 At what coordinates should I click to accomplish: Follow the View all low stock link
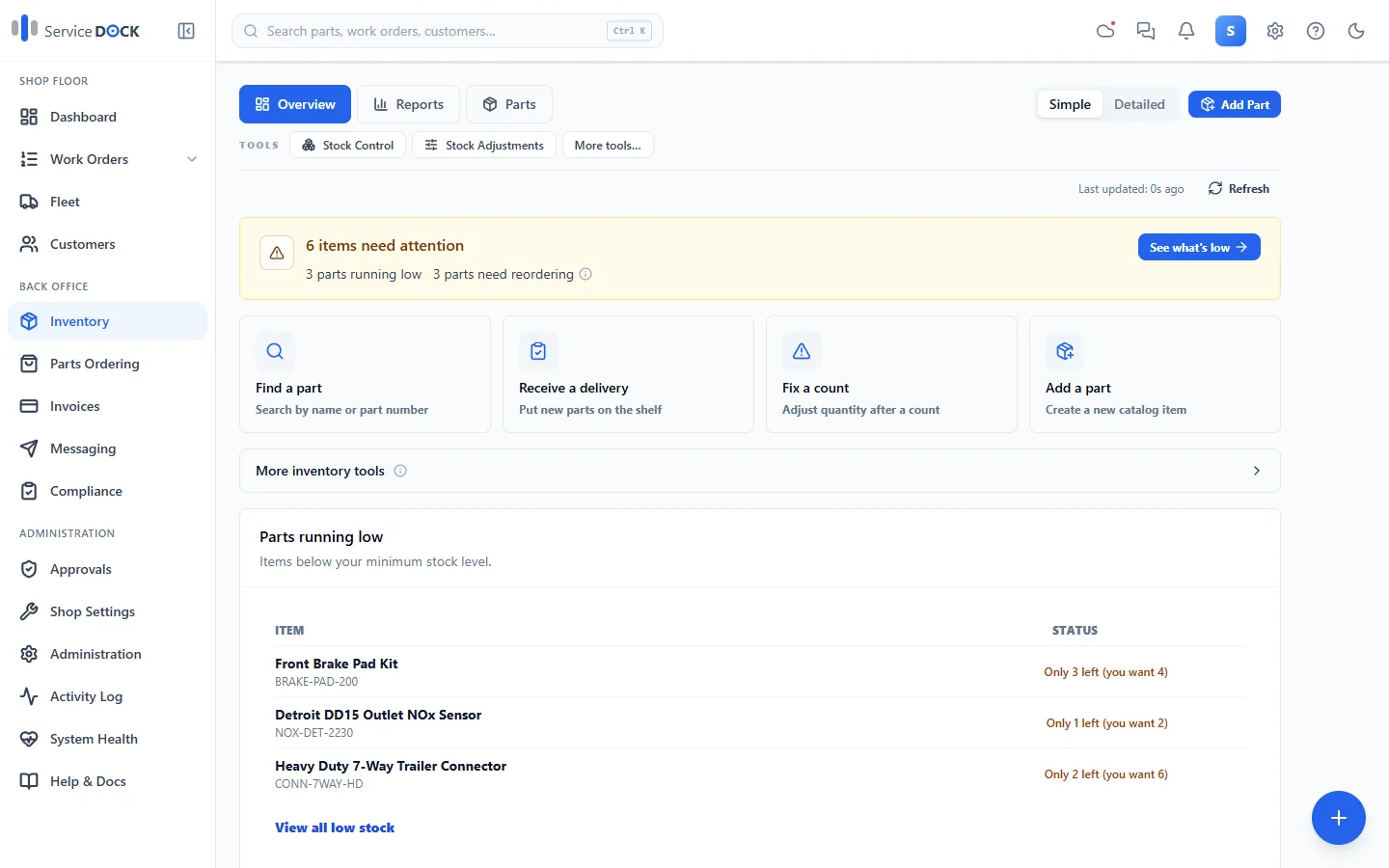tap(335, 827)
